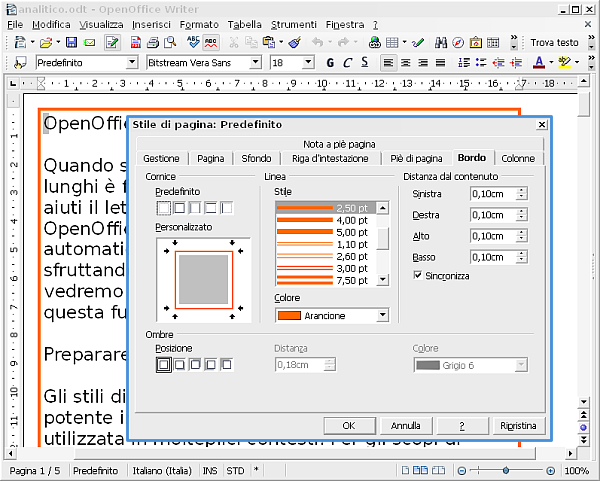Open Find & Replace binoculars icon

pyautogui.click(x=441, y=42)
